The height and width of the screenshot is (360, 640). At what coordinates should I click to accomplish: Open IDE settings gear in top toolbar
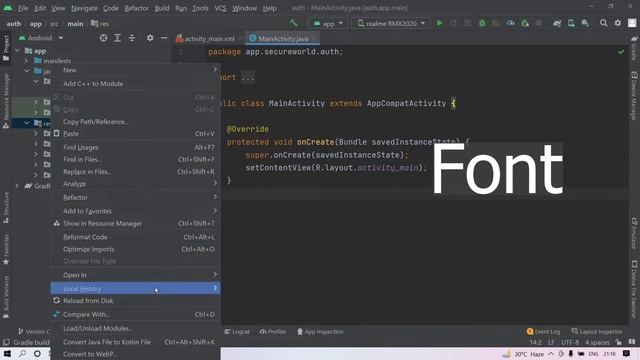coord(618,23)
